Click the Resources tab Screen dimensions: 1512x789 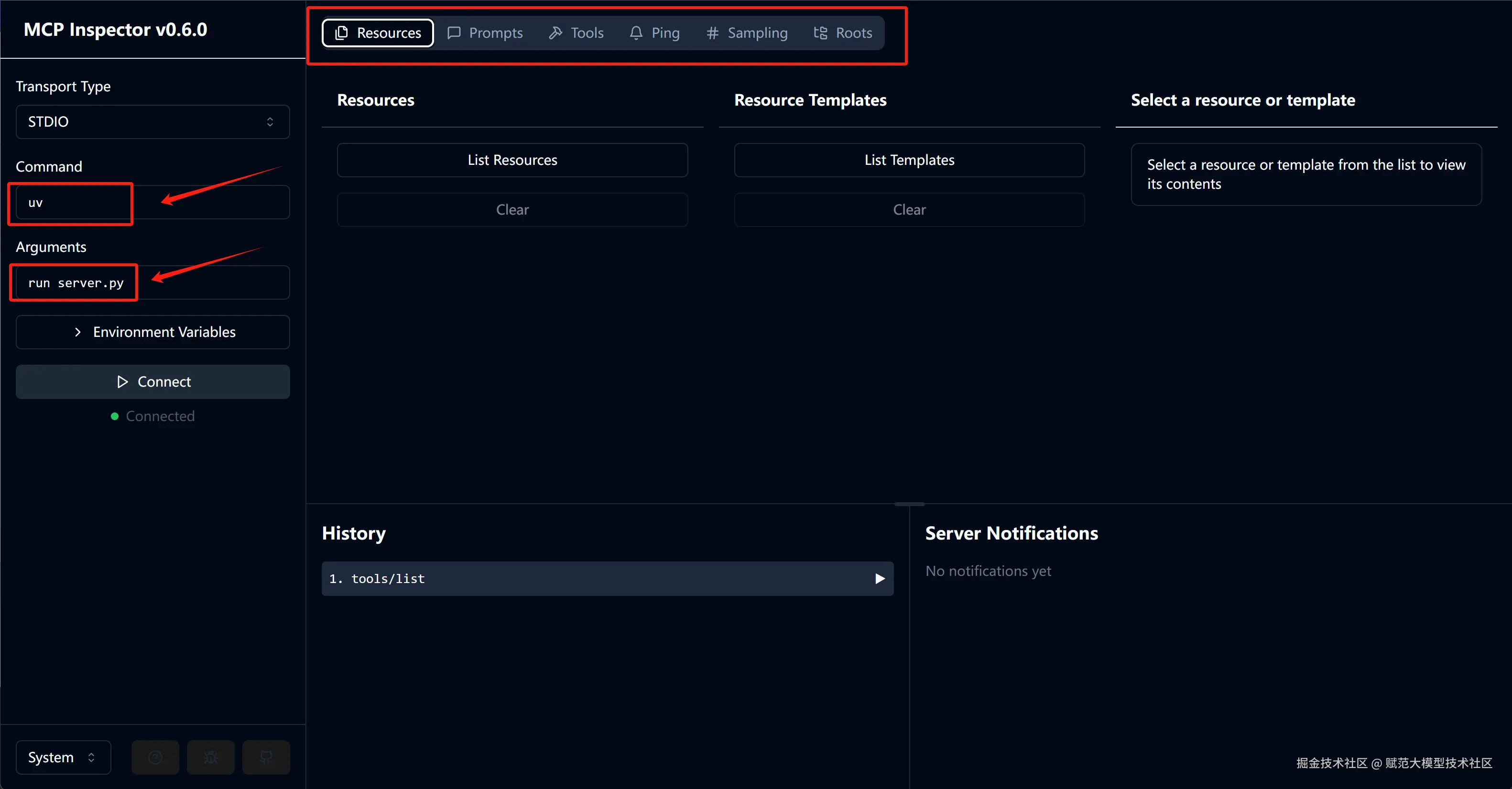[378, 33]
